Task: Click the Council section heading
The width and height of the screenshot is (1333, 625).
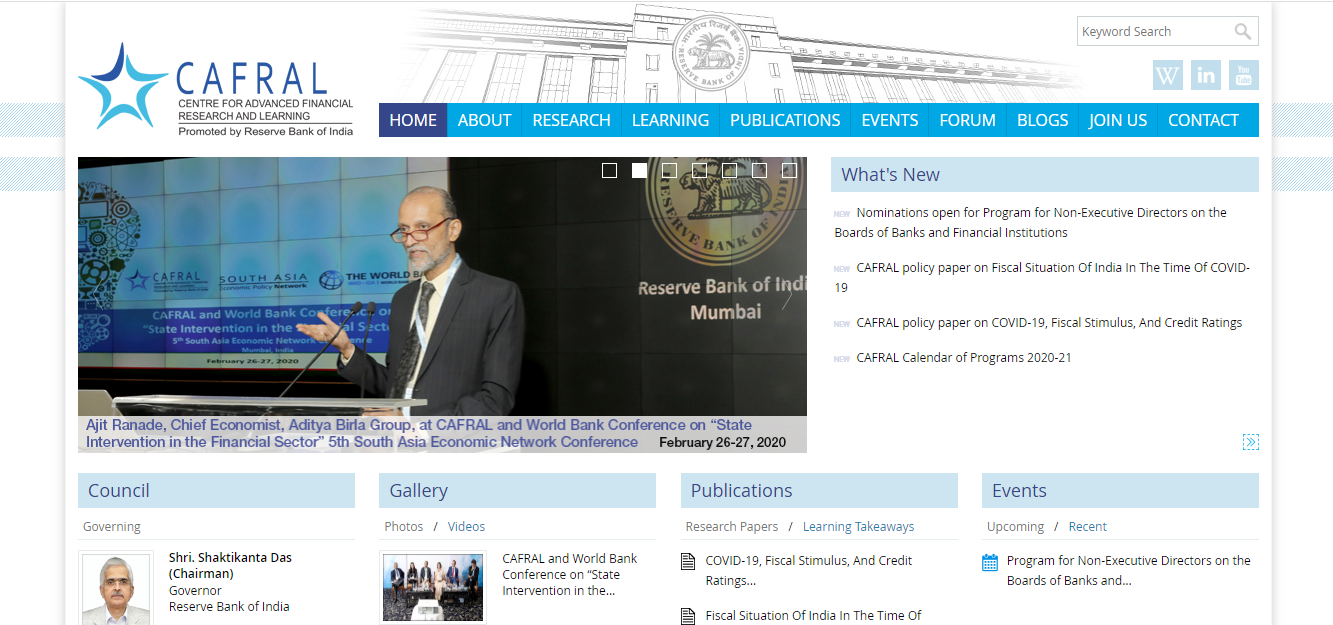Action: tap(216, 490)
